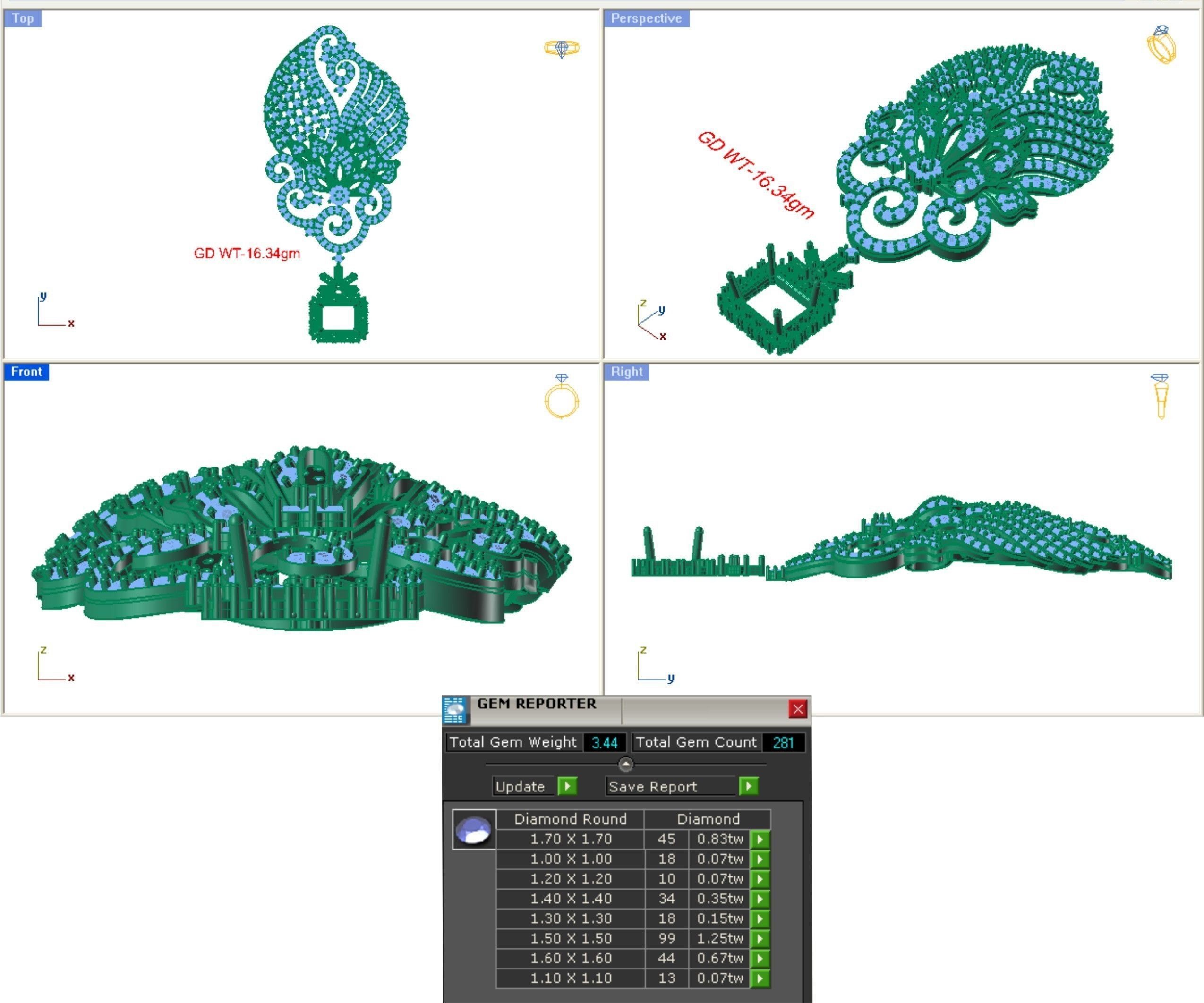Select the Top viewport label
The height and width of the screenshot is (1003, 1204).
tap(23, 18)
